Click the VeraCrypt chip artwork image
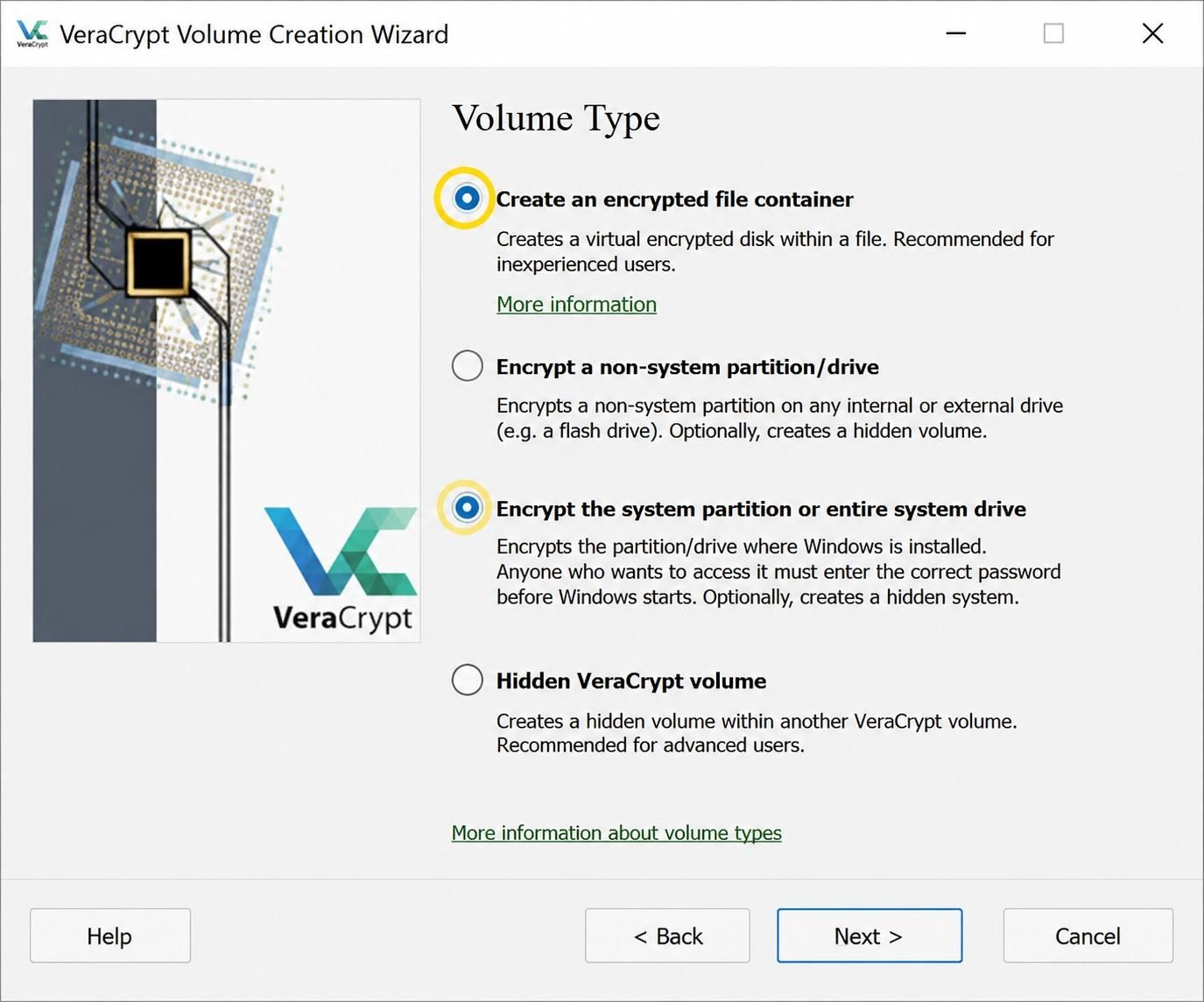 coord(227,370)
